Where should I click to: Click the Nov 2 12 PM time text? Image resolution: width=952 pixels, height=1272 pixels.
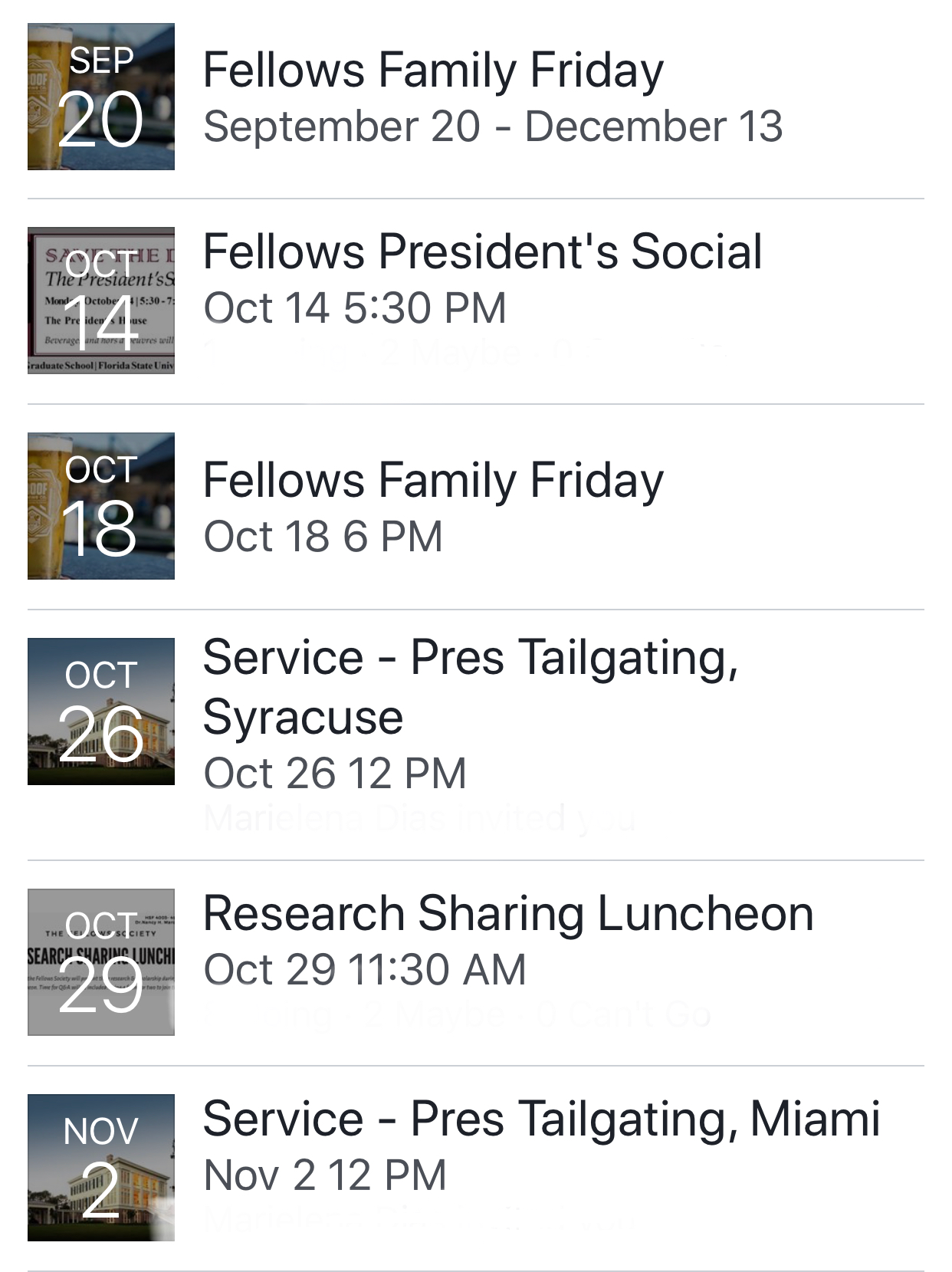pos(325,1175)
